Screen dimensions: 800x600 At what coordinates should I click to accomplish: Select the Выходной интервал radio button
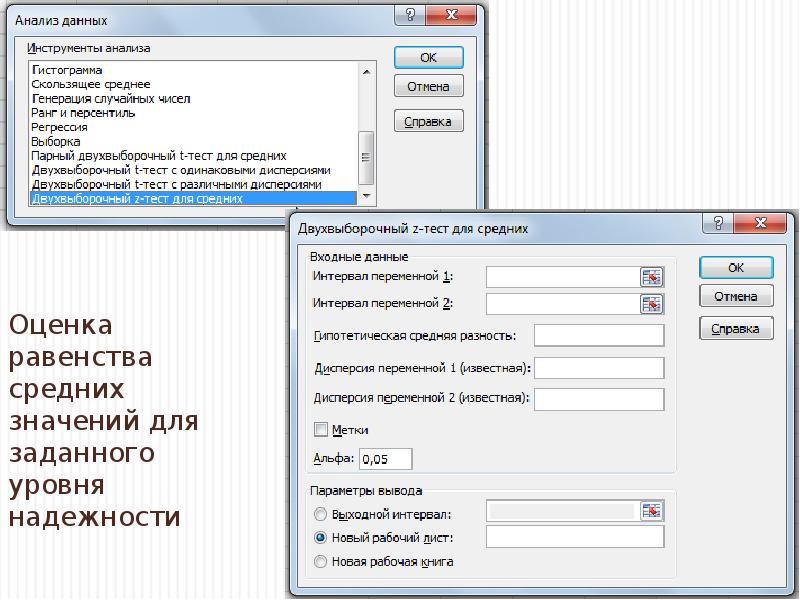click(x=321, y=514)
